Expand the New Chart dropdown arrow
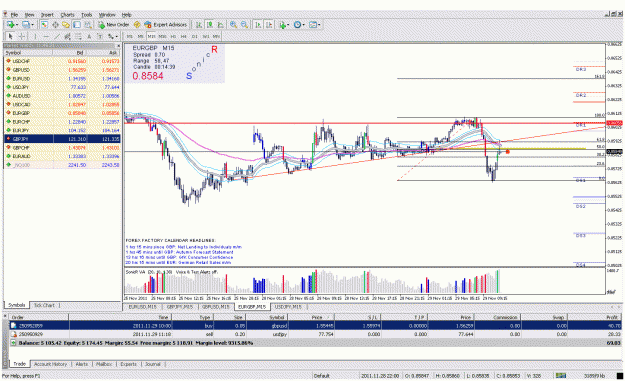 (17, 25)
